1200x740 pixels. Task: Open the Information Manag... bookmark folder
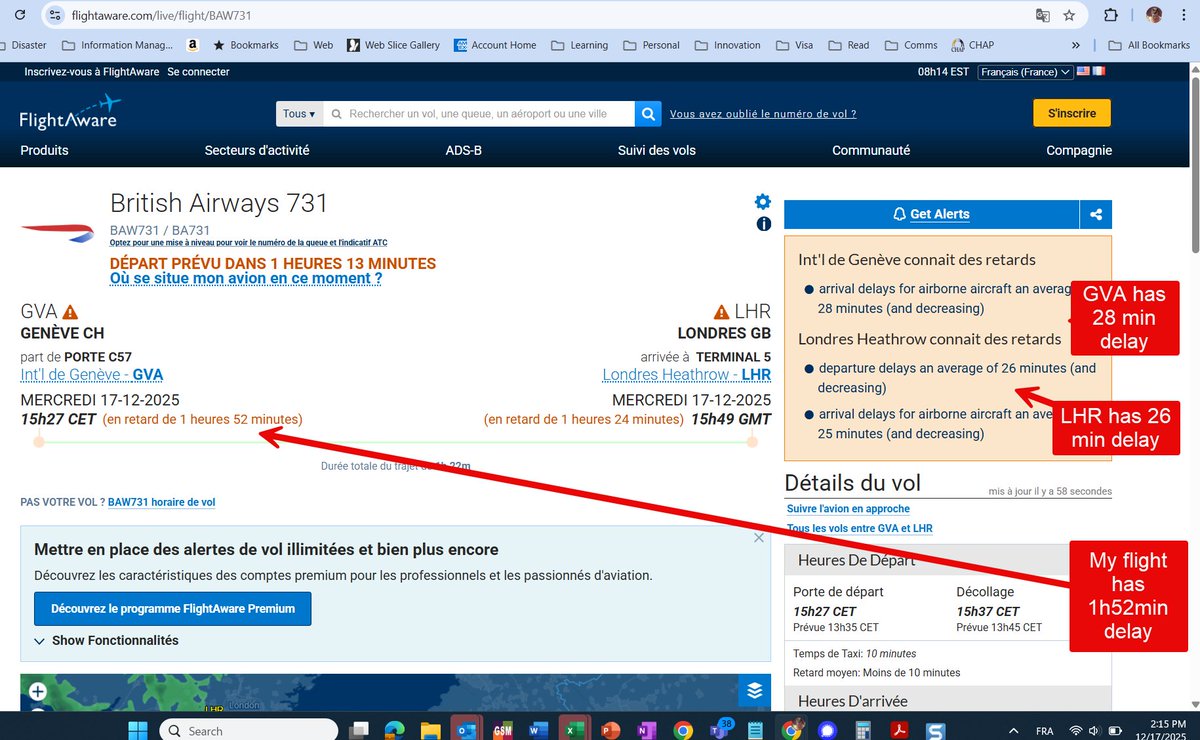click(117, 45)
